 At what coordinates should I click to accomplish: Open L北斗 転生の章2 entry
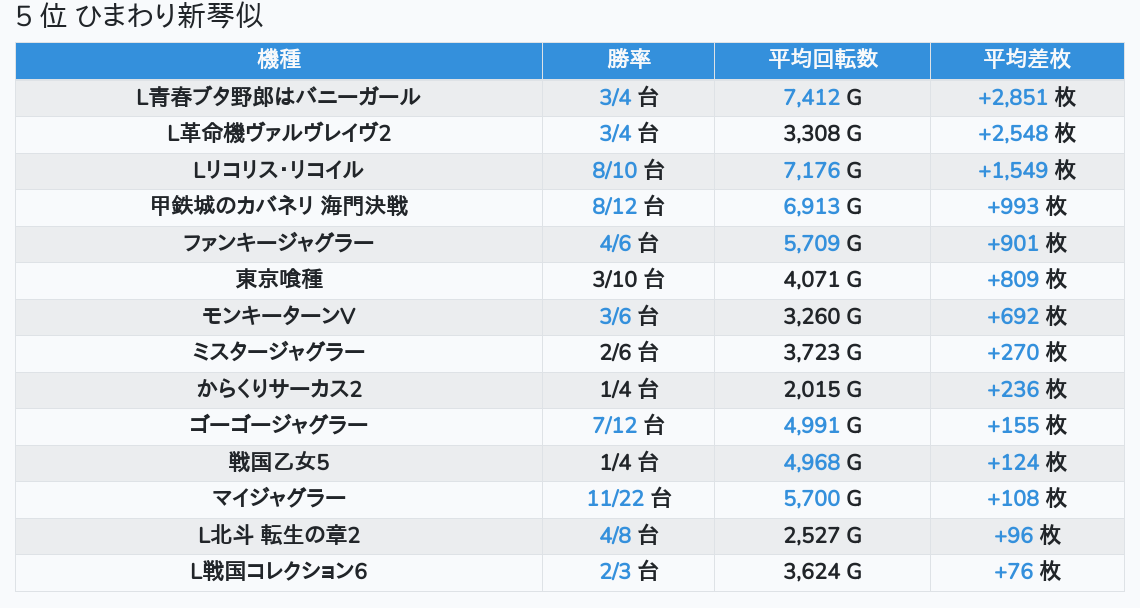point(278,536)
